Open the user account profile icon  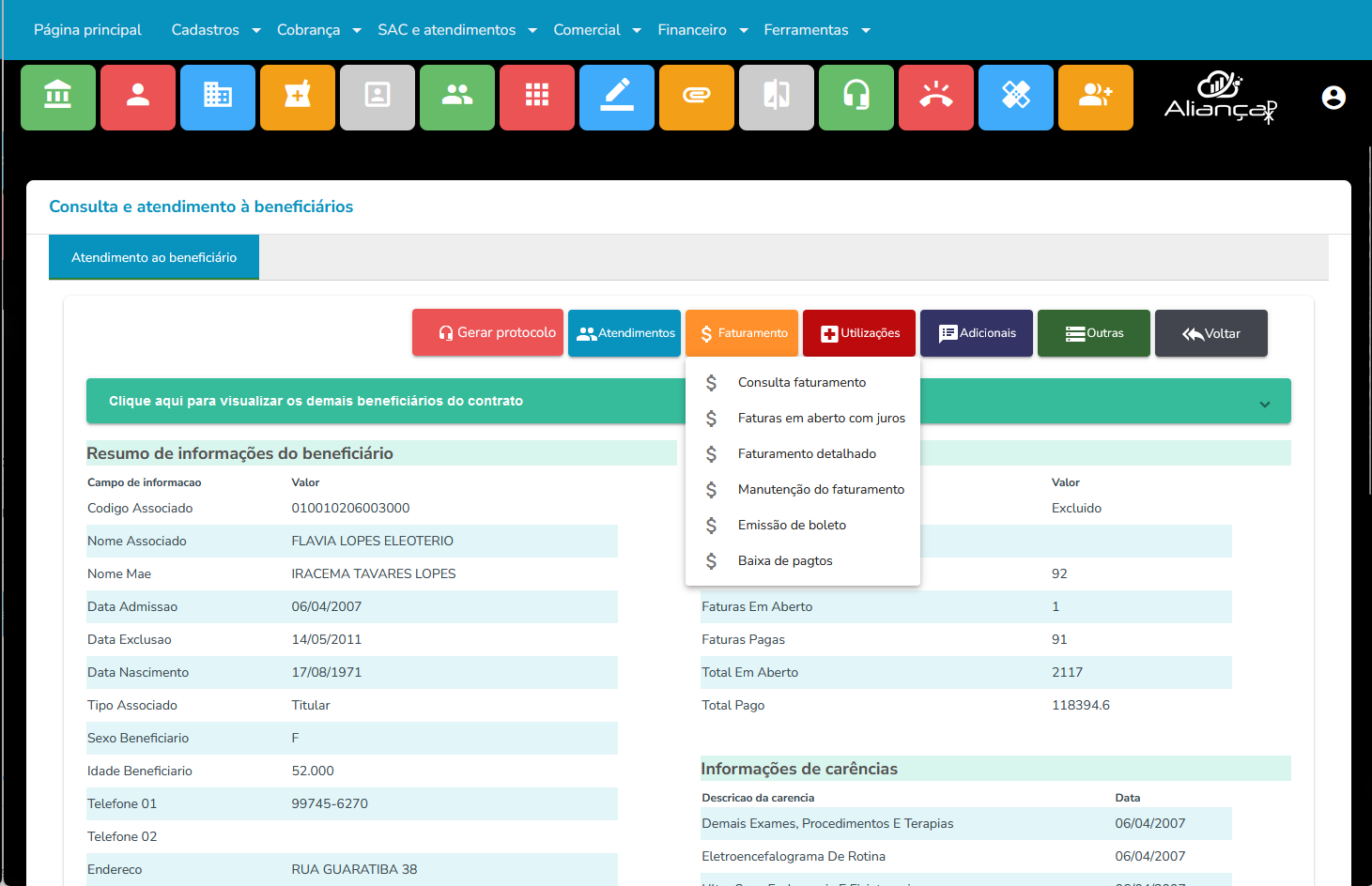pos(1333,98)
